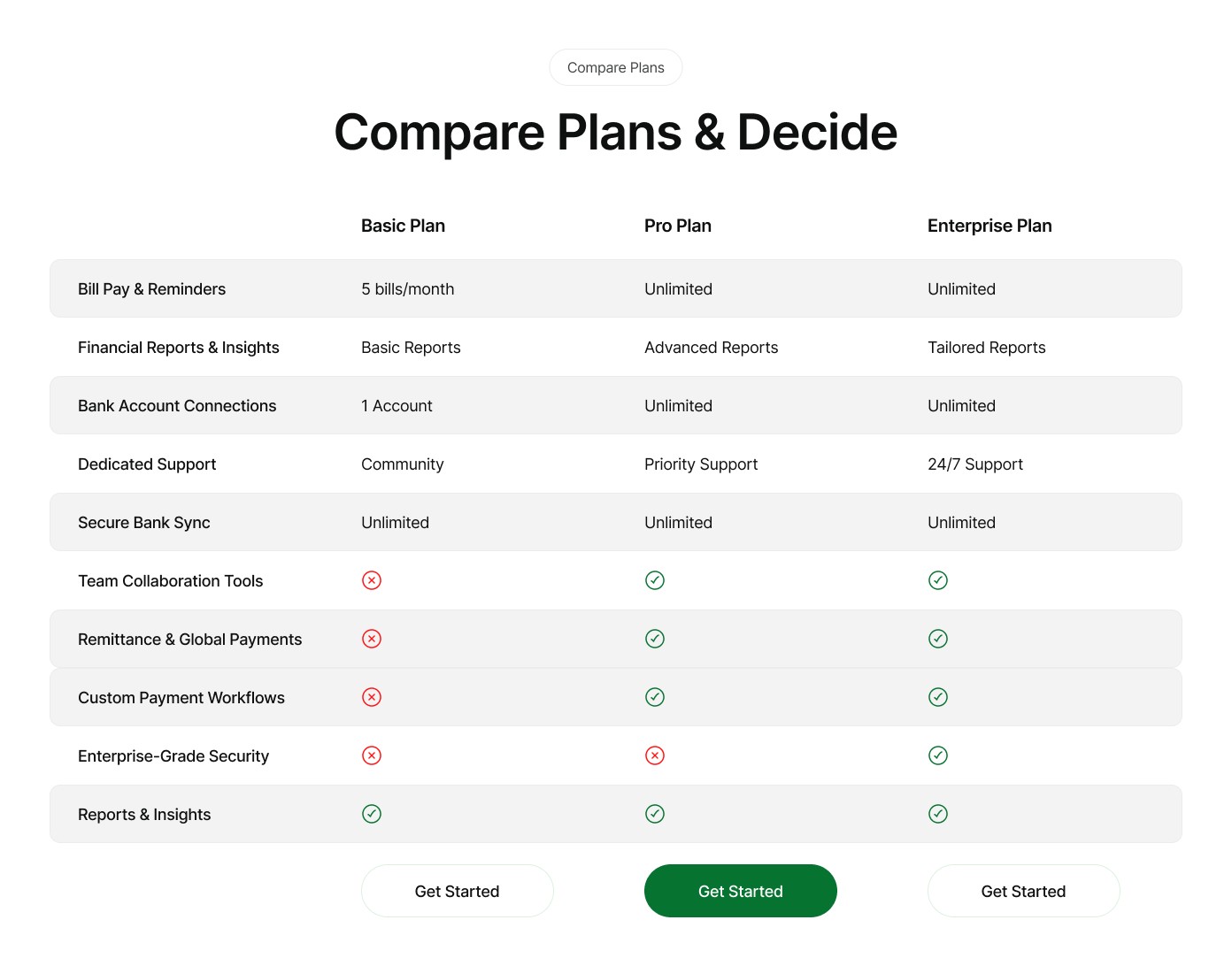Click the Compare Plans pill badge
The width and height of the screenshot is (1232, 966).
(616, 67)
